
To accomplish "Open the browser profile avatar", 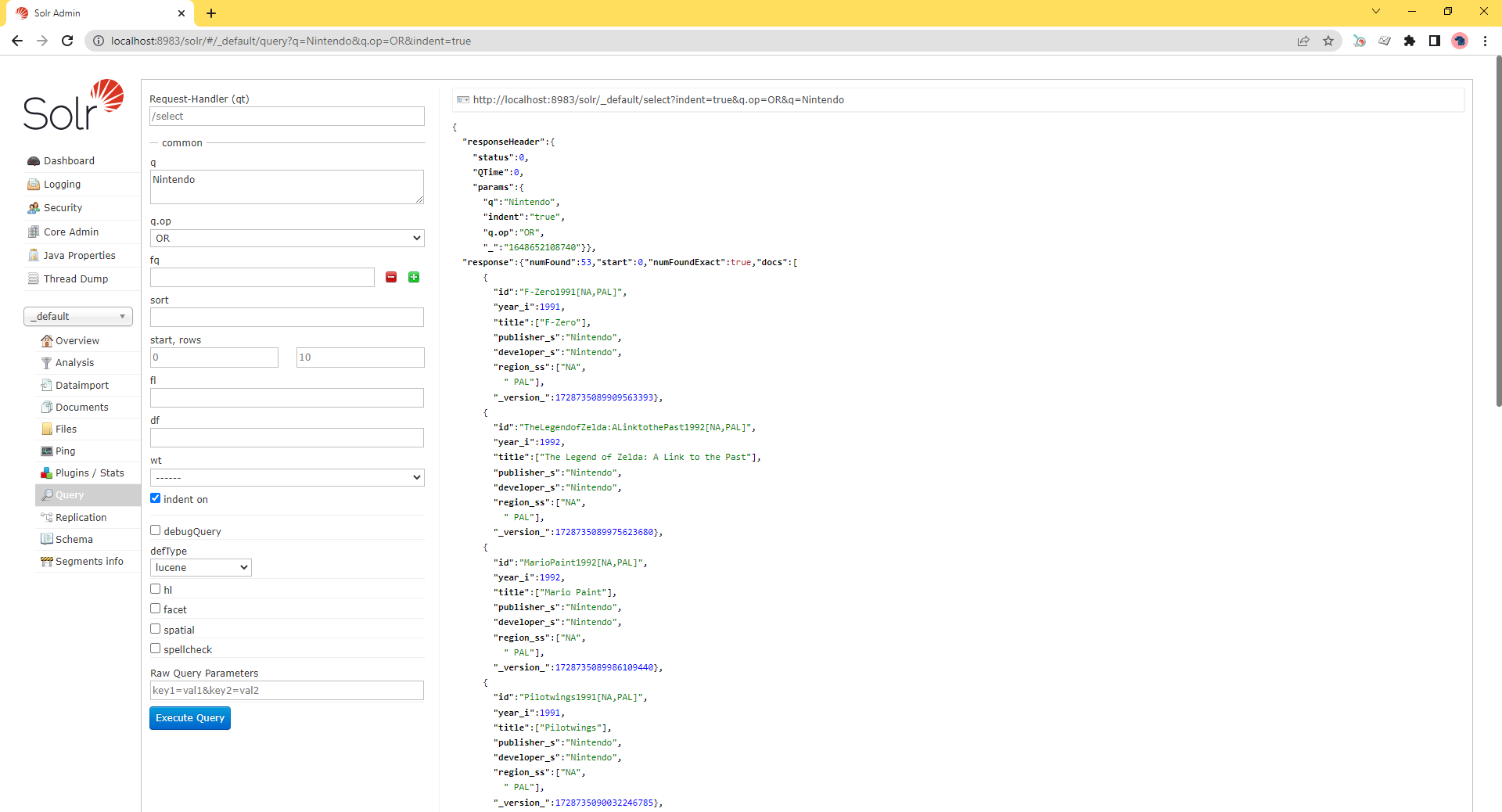I will 1460,41.
